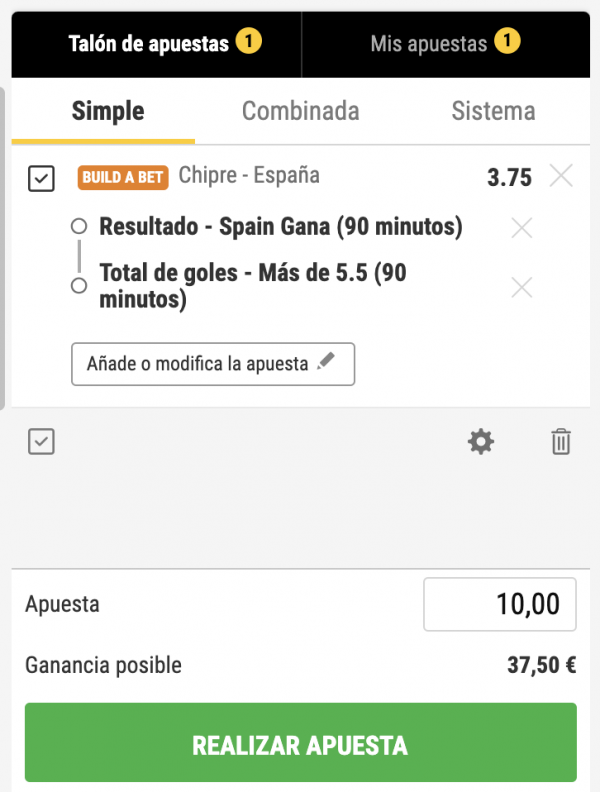The width and height of the screenshot is (600, 792).
Task: Uncheck the Chipre - España bet checkbox
Action: [41, 179]
